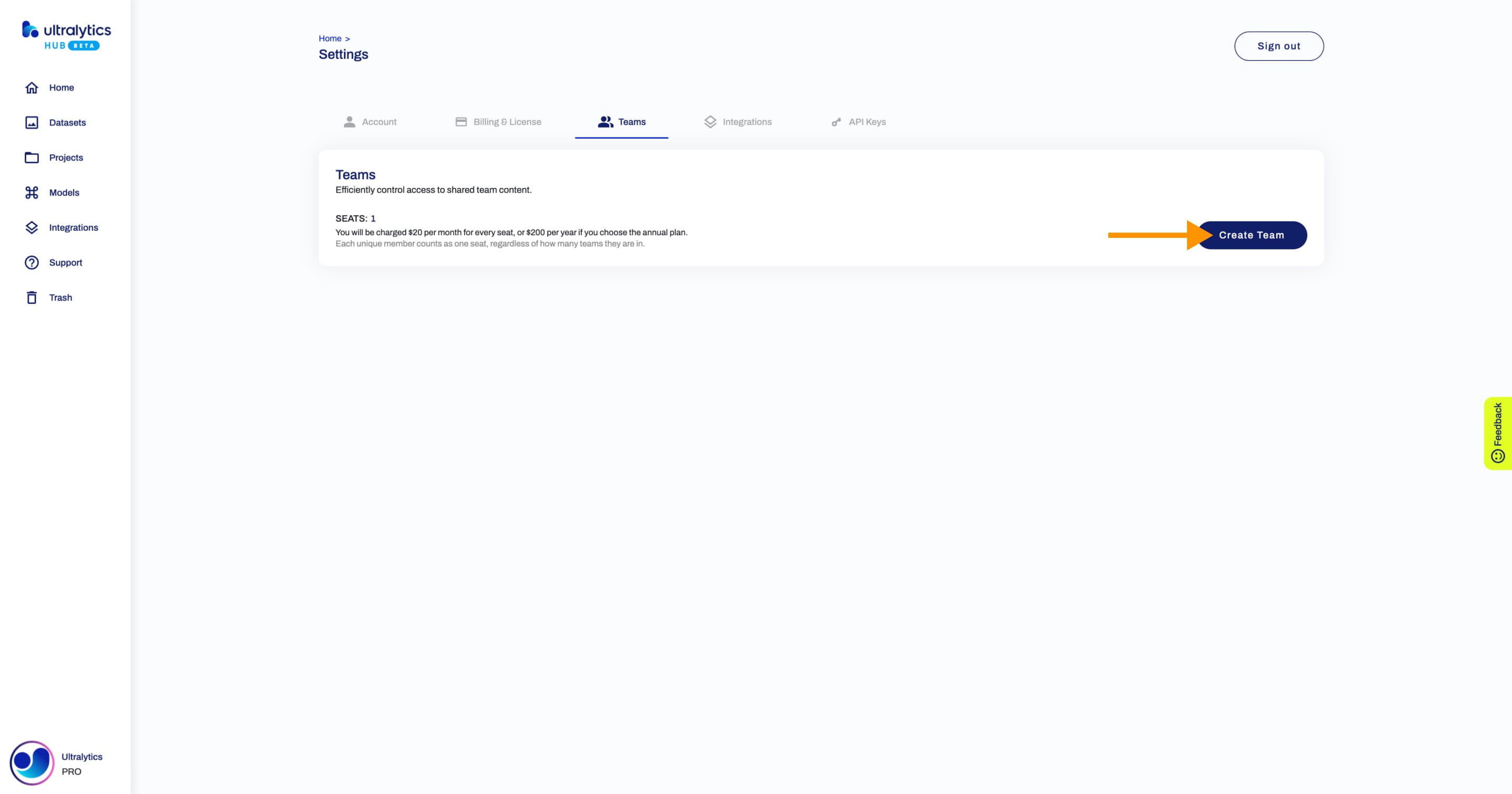
Task: Click the Trash sidebar icon
Action: (x=31, y=297)
